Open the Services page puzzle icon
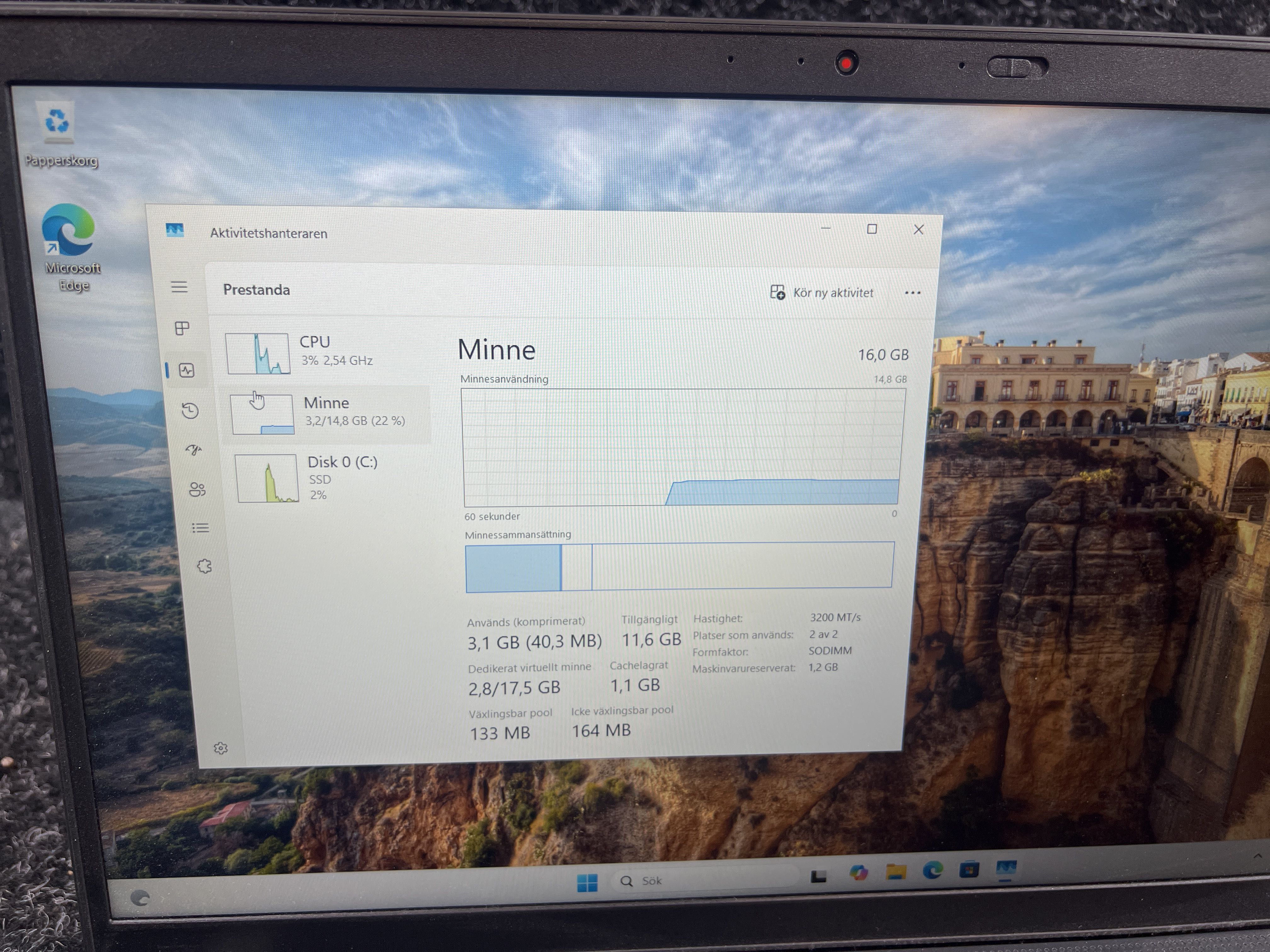The width and height of the screenshot is (1270, 952). tap(204, 567)
